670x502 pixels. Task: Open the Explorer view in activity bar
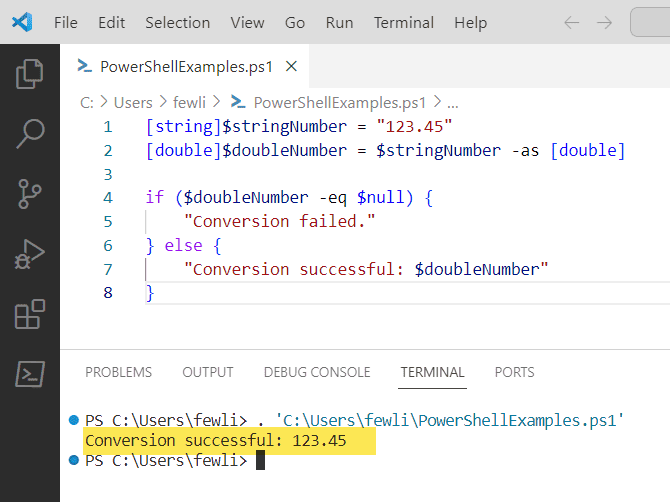(29, 73)
